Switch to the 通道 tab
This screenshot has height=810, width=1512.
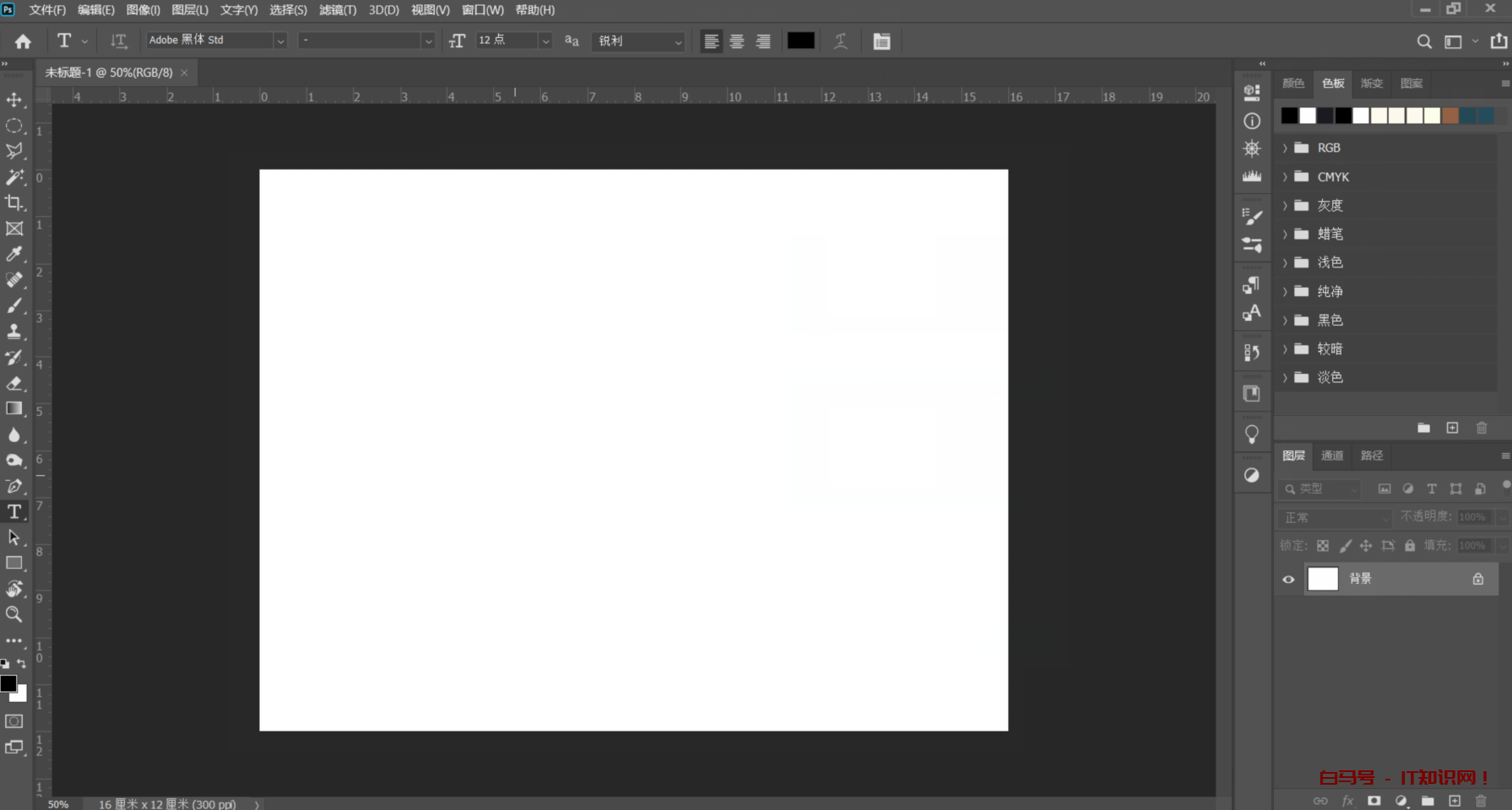[x=1332, y=456]
